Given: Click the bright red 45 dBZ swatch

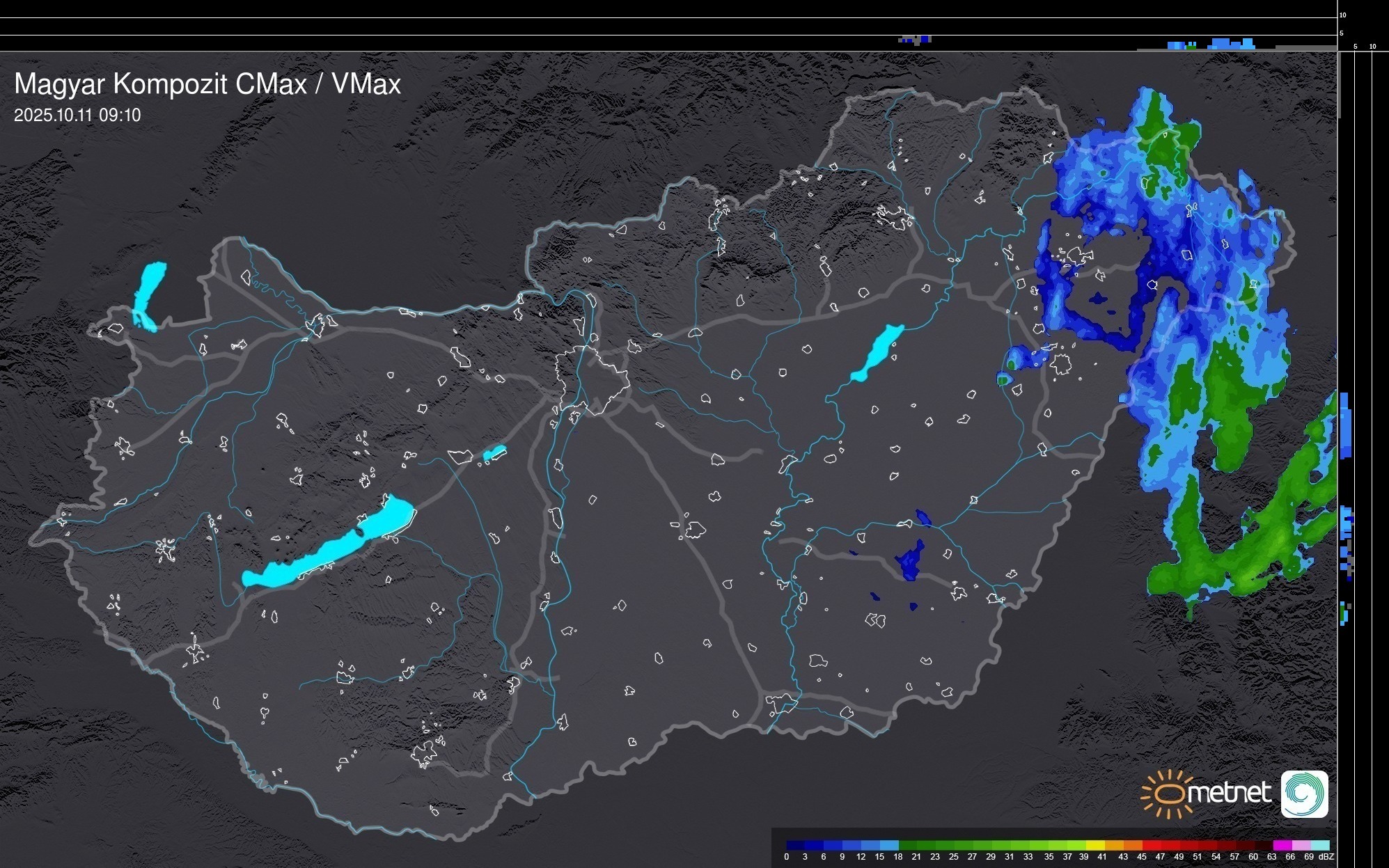Looking at the screenshot, I should [1150, 845].
